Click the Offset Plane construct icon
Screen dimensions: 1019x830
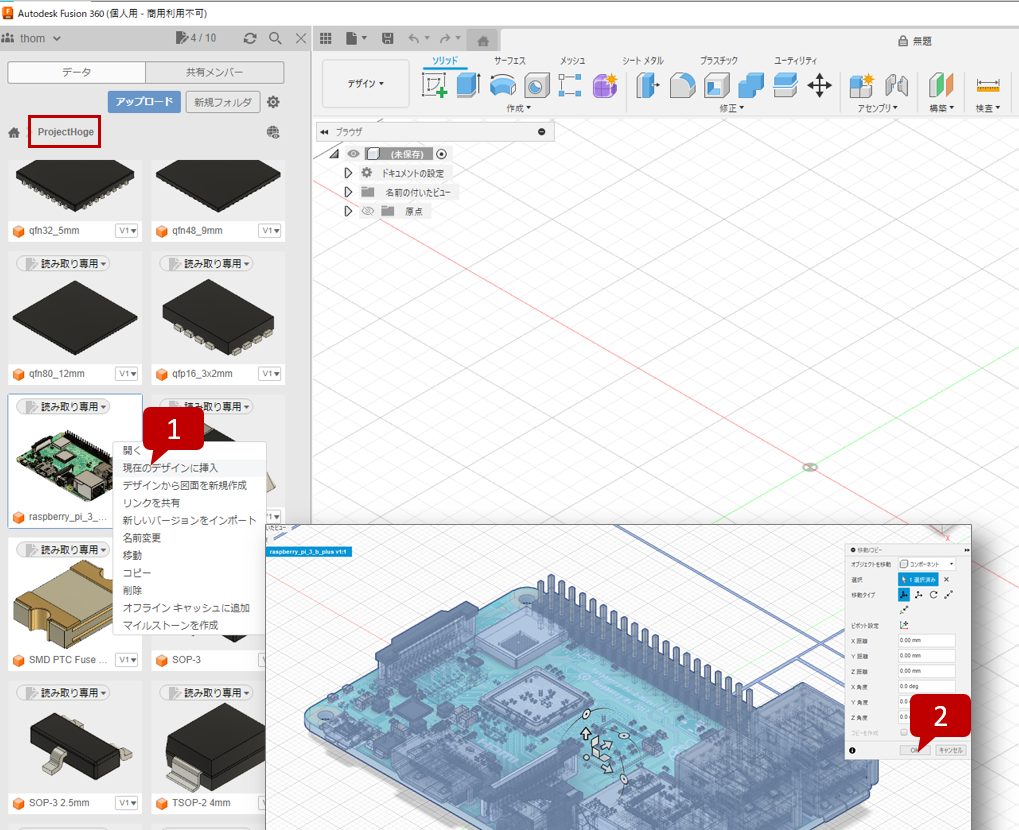[940, 85]
